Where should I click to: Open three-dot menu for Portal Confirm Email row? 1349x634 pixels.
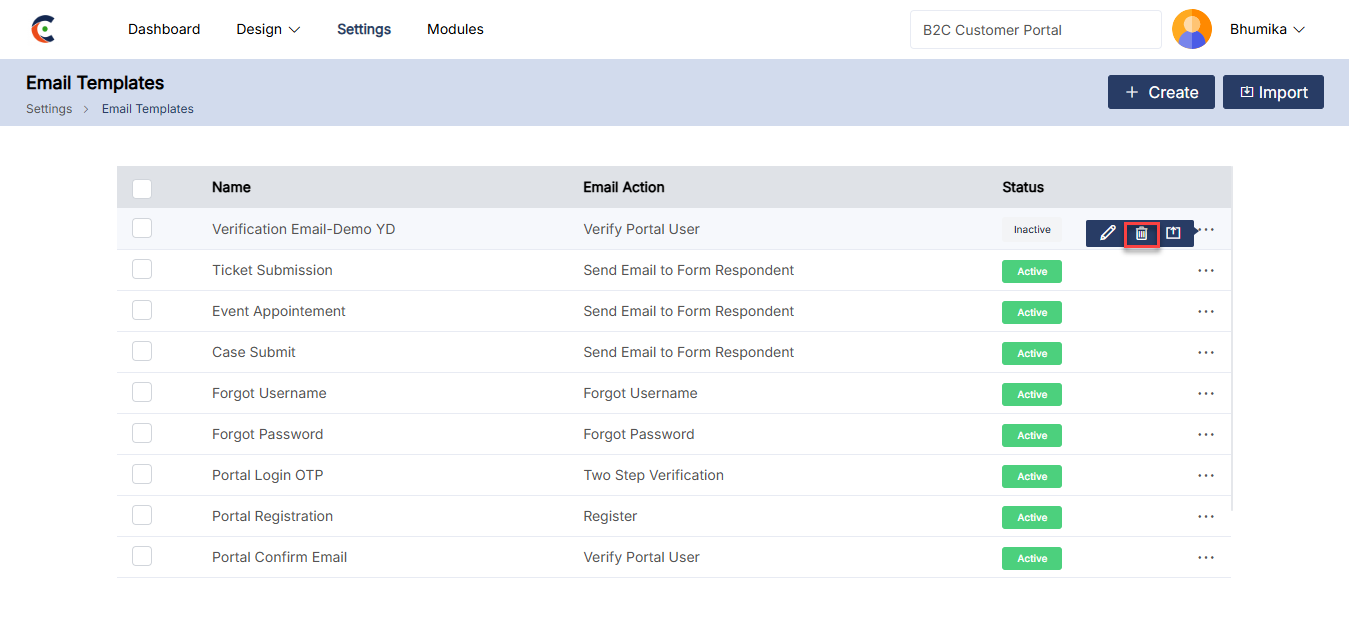click(x=1206, y=558)
